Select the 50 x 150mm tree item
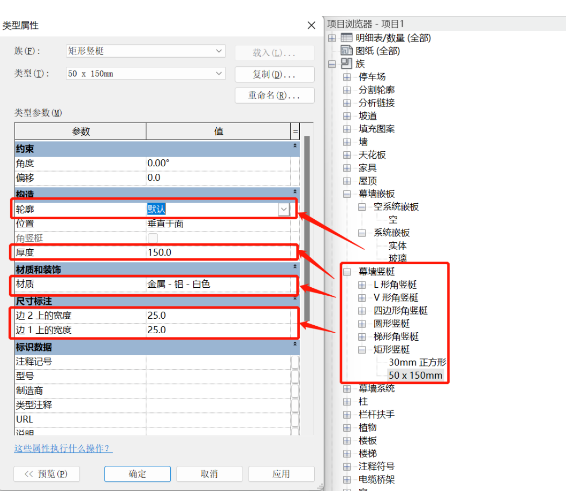Screen dimensions: 566x491 415,375
